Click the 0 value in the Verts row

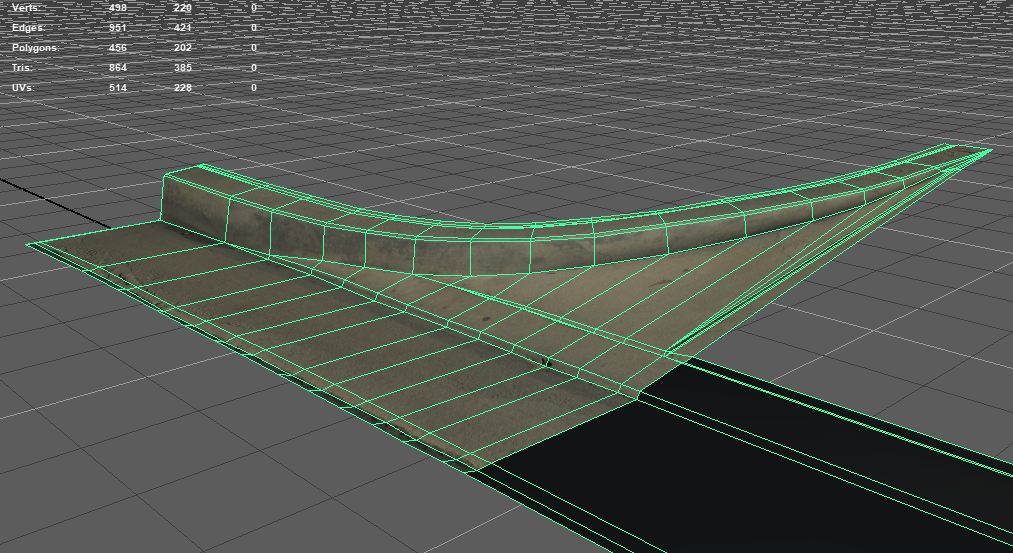coord(254,8)
